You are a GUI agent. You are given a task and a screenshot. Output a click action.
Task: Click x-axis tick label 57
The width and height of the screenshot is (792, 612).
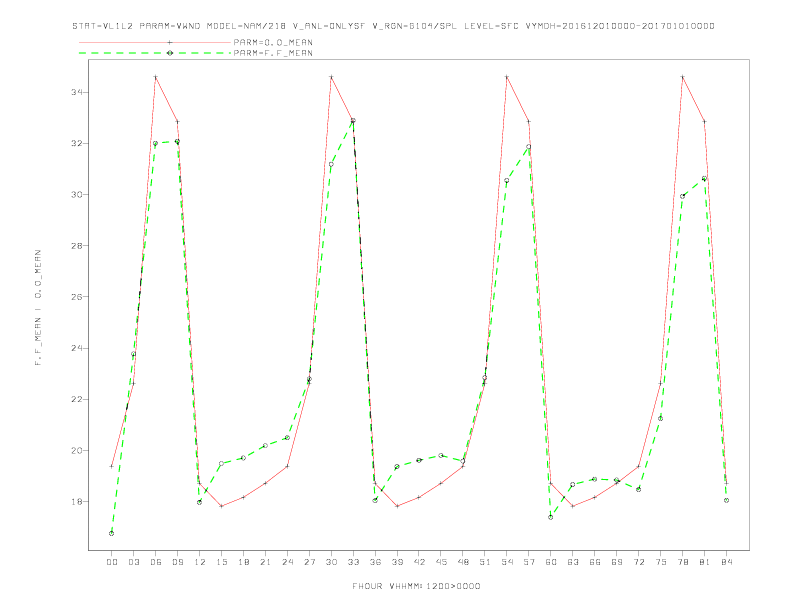[x=528, y=562]
